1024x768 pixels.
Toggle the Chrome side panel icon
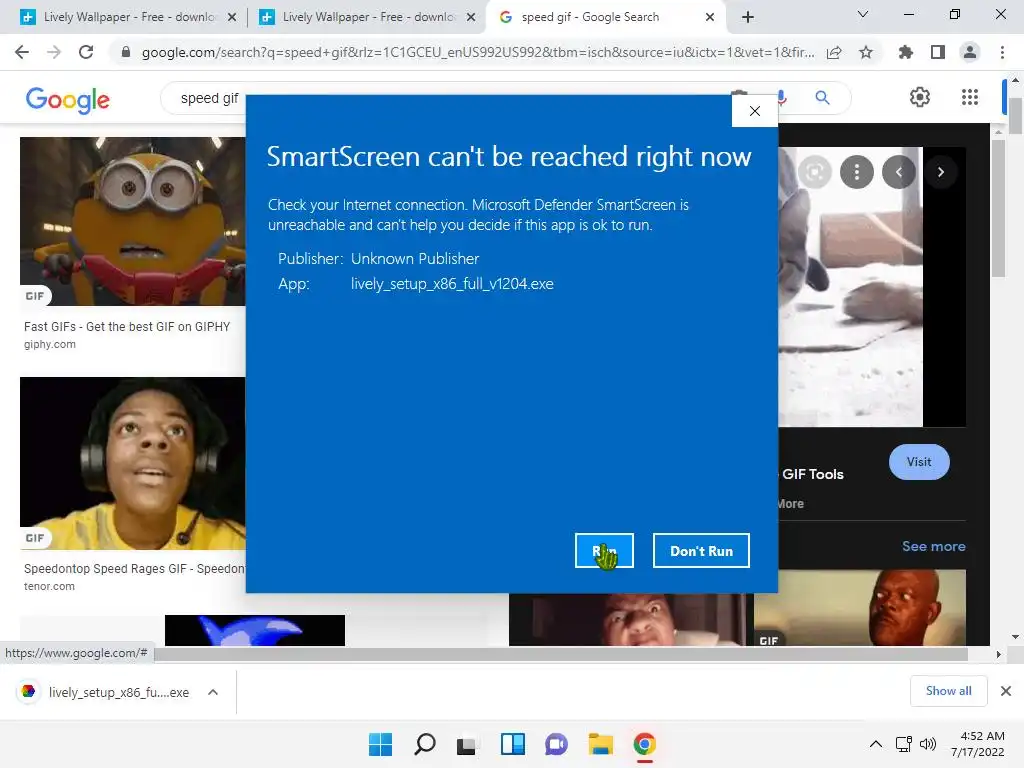tap(938, 52)
